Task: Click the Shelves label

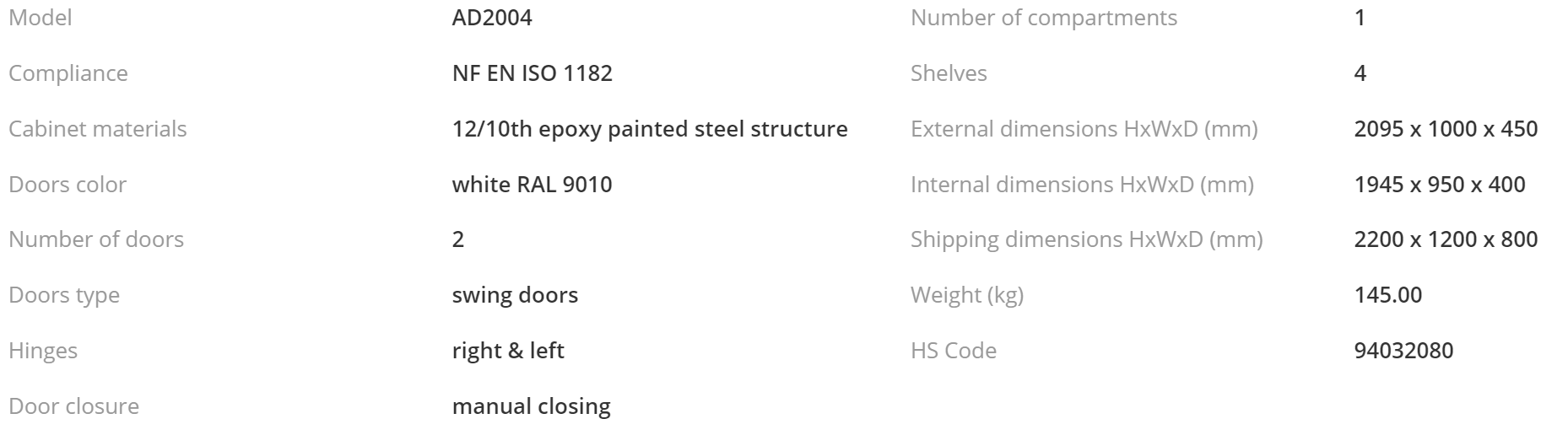Action: pyautogui.click(x=949, y=73)
